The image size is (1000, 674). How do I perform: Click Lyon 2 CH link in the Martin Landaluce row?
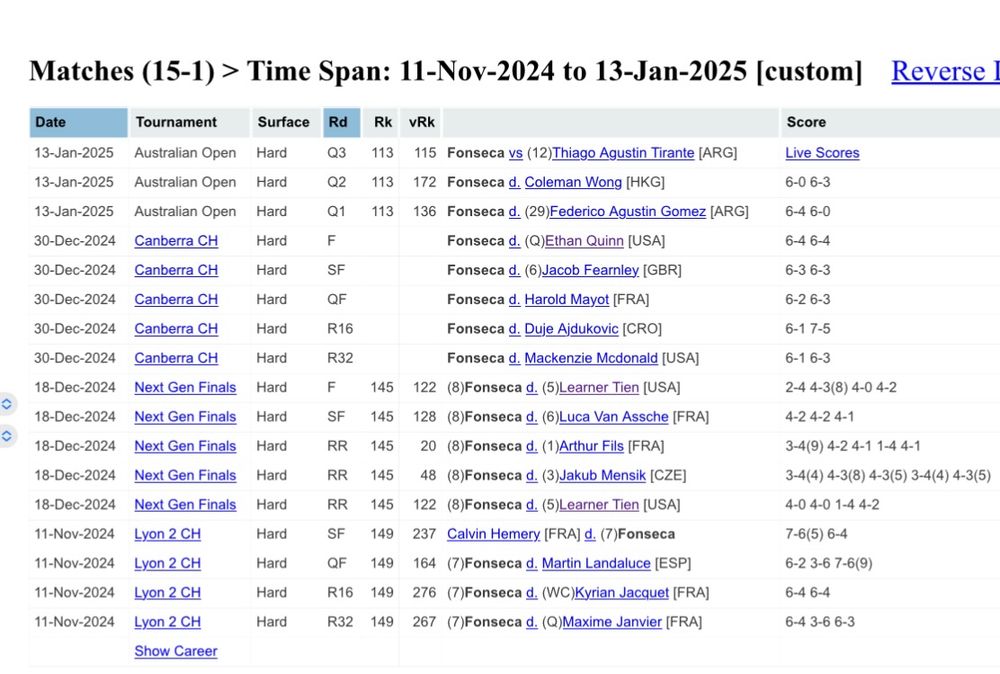pyautogui.click(x=167, y=564)
